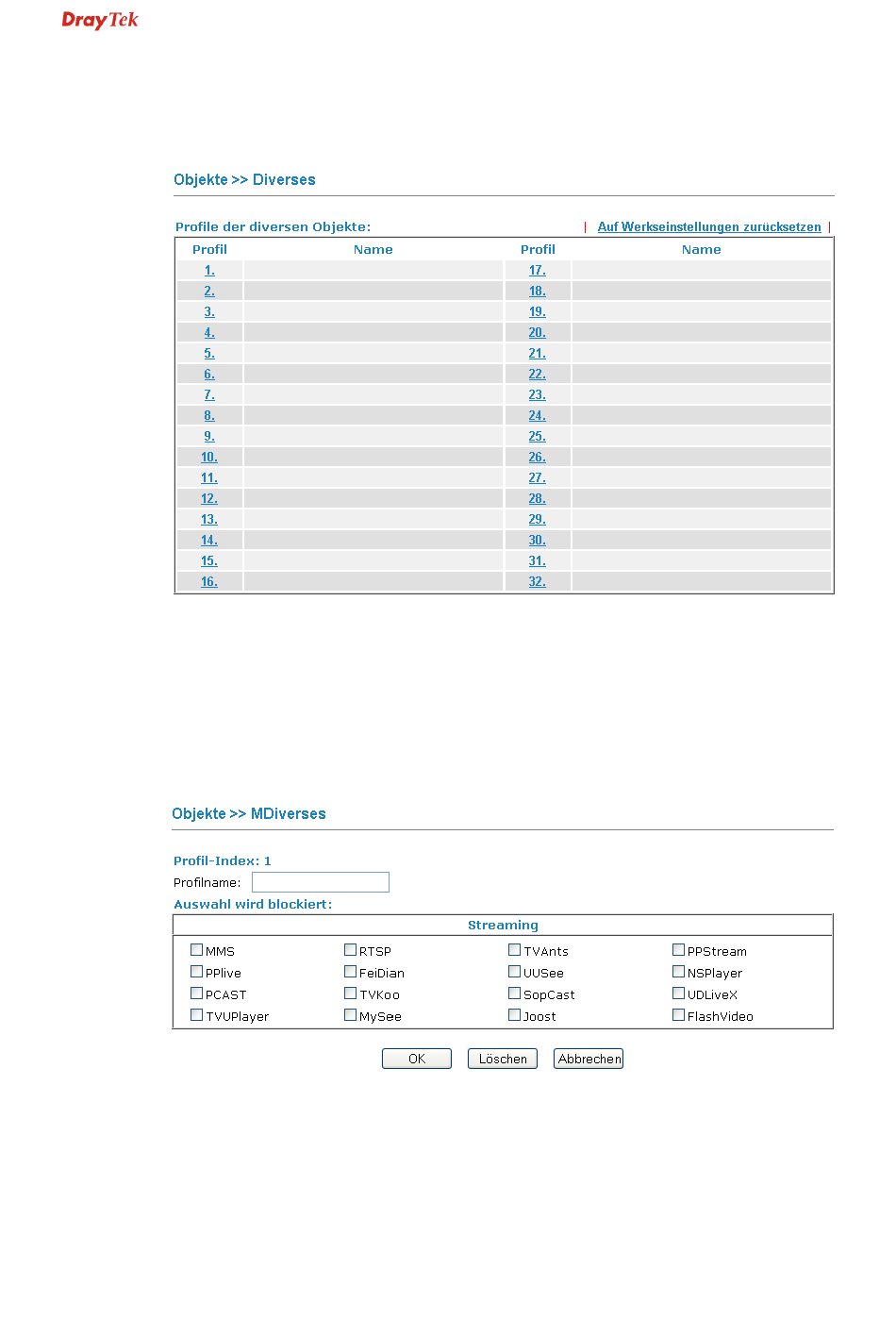Click the Profil-Index: 1 label
Viewport: 896px width, 1319px height.
tap(223, 861)
